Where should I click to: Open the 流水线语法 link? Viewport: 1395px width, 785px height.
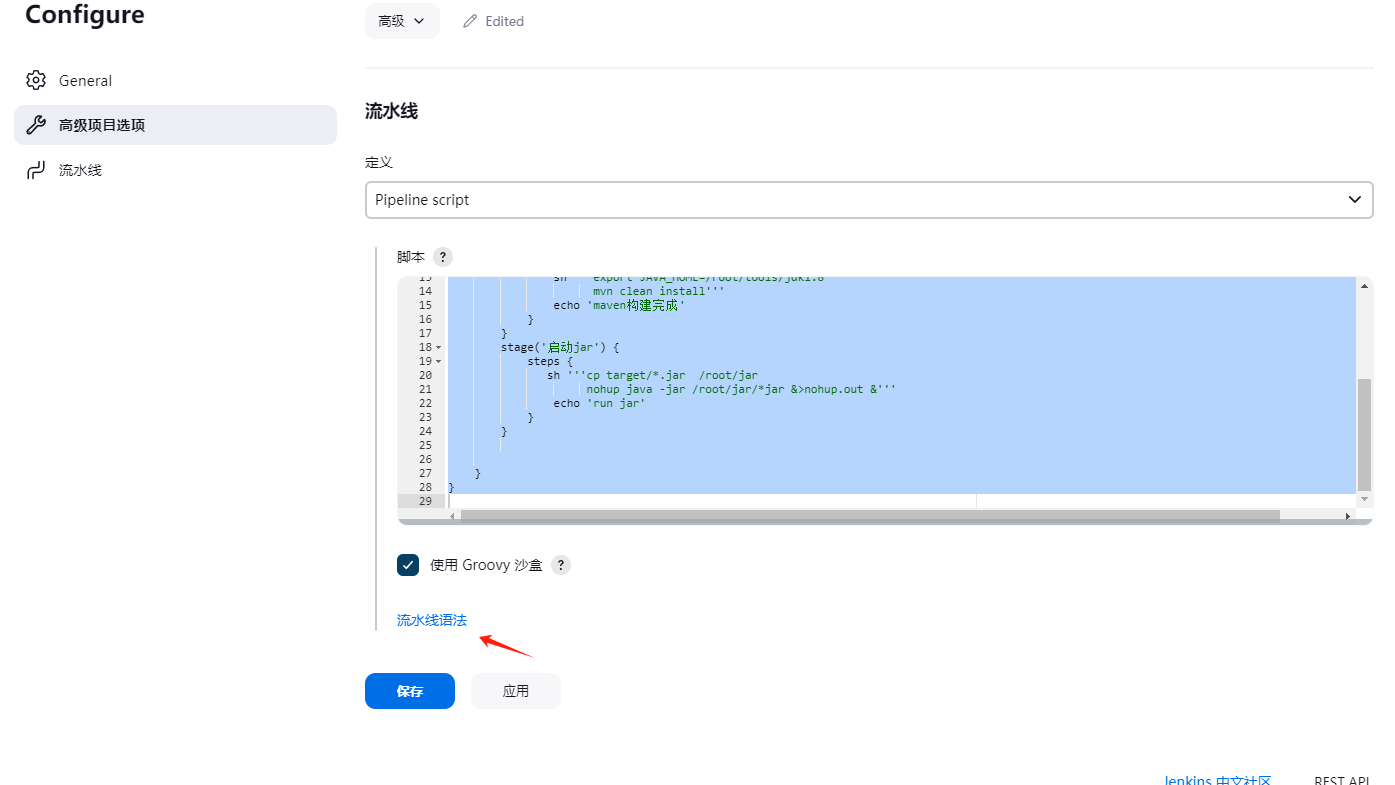(x=432, y=620)
